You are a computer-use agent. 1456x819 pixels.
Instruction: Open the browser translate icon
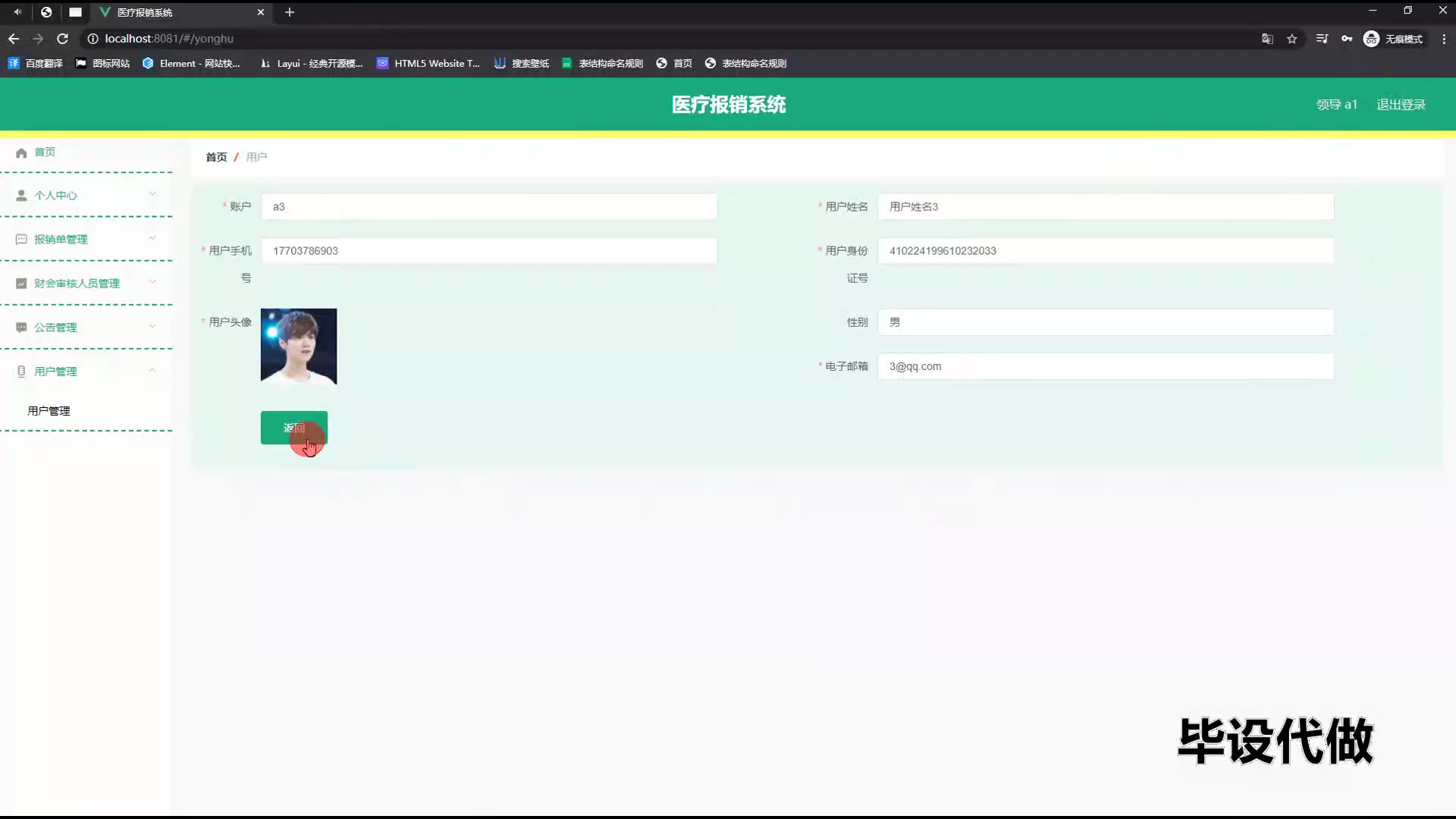[x=1267, y=39]
